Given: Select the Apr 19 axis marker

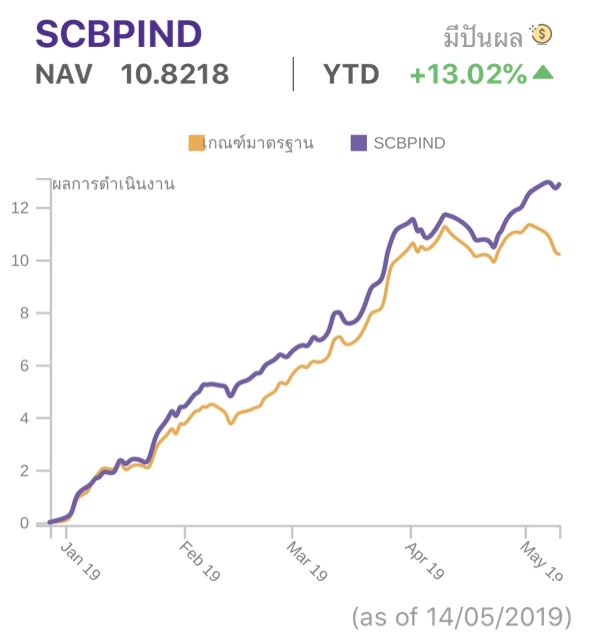Looking at the screenshot, I should pyautogui.click(x=424, y=561).
